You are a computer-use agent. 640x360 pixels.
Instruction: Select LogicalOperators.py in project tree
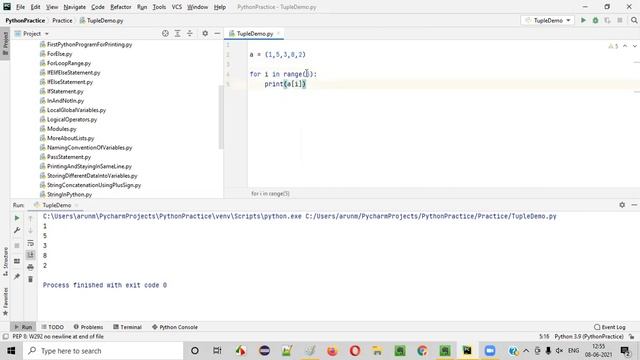71,120
